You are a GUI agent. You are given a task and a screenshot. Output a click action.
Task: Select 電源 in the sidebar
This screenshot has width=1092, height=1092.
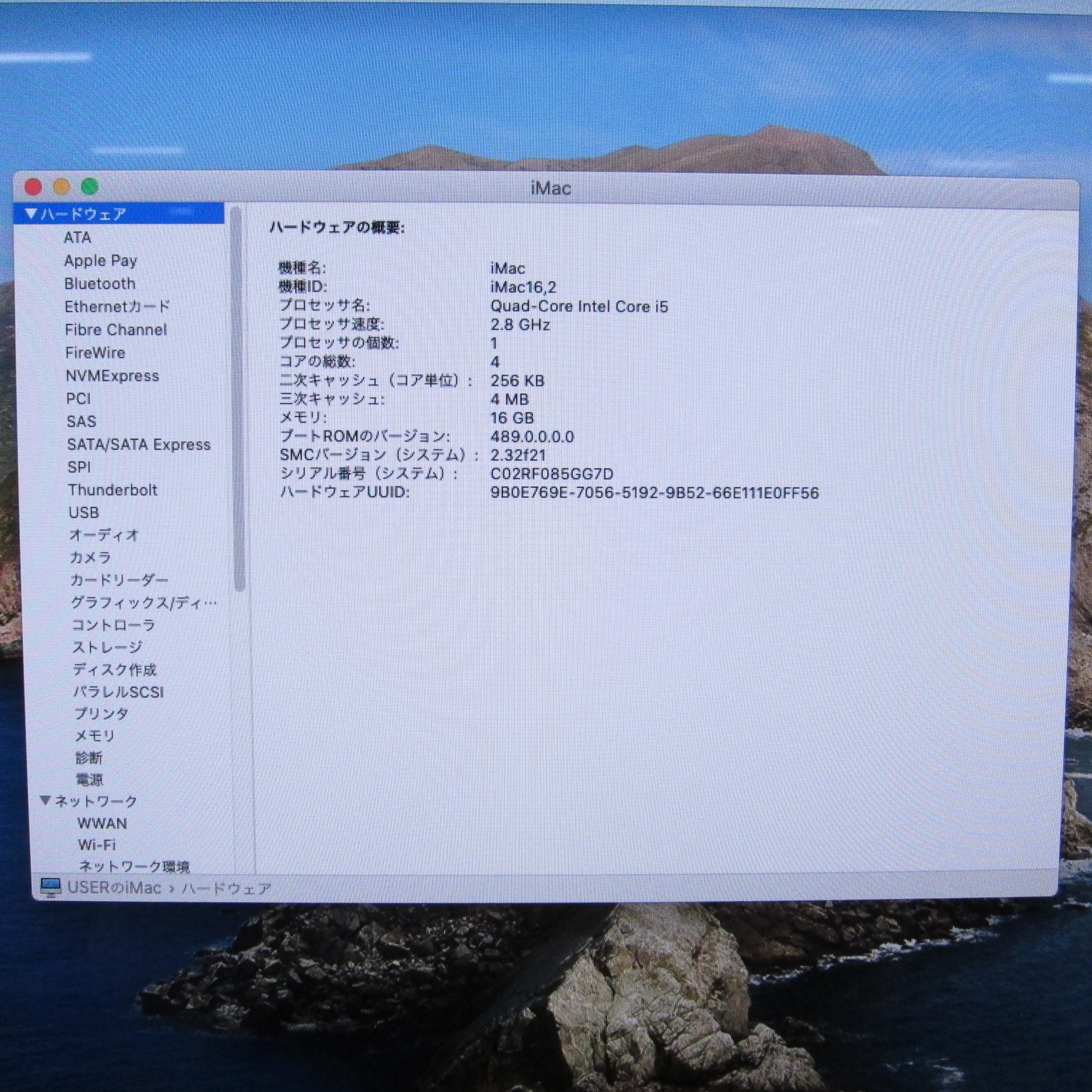pyautogui.click(x=89, y=779)
